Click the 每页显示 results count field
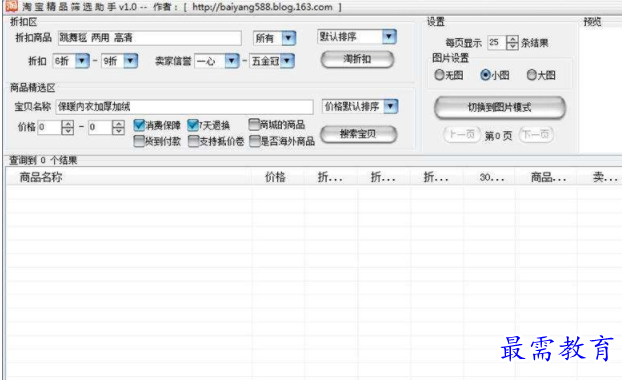 click(497, 42)
